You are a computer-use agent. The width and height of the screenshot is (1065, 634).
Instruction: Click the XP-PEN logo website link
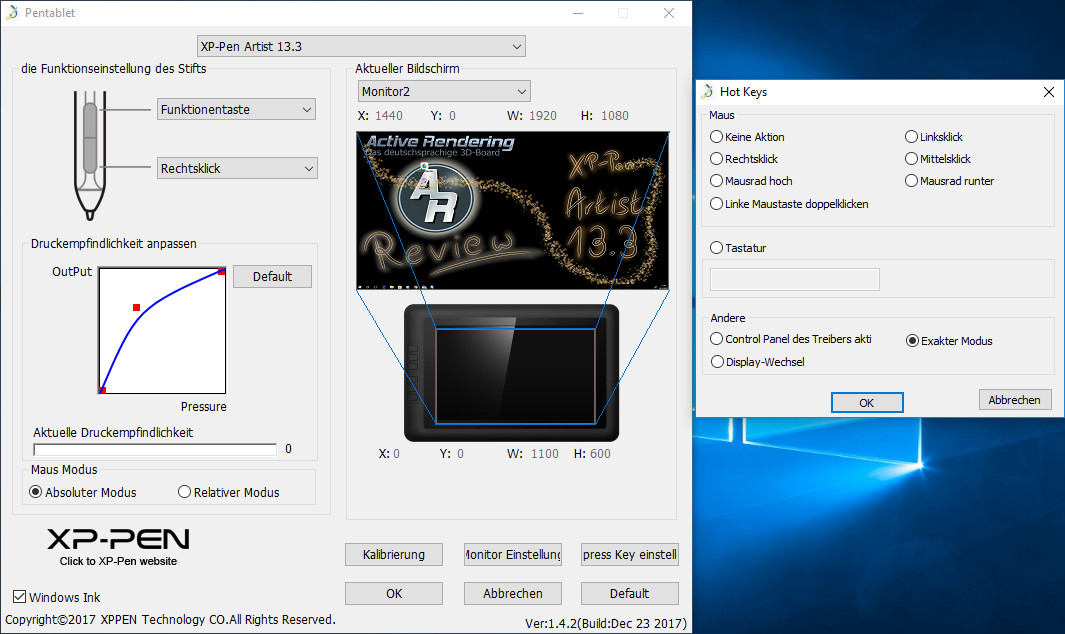click(x=118, y=546)
